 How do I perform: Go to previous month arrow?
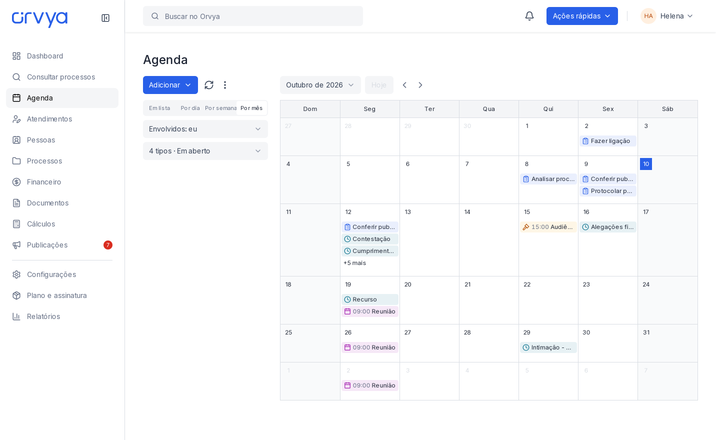405,85
